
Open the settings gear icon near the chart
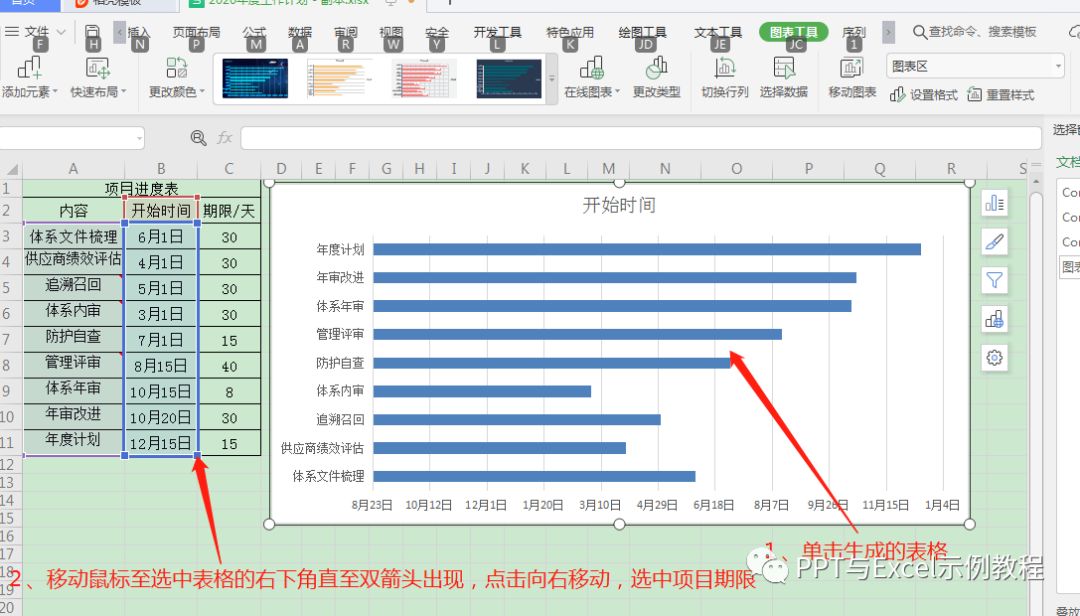point(994,357)
